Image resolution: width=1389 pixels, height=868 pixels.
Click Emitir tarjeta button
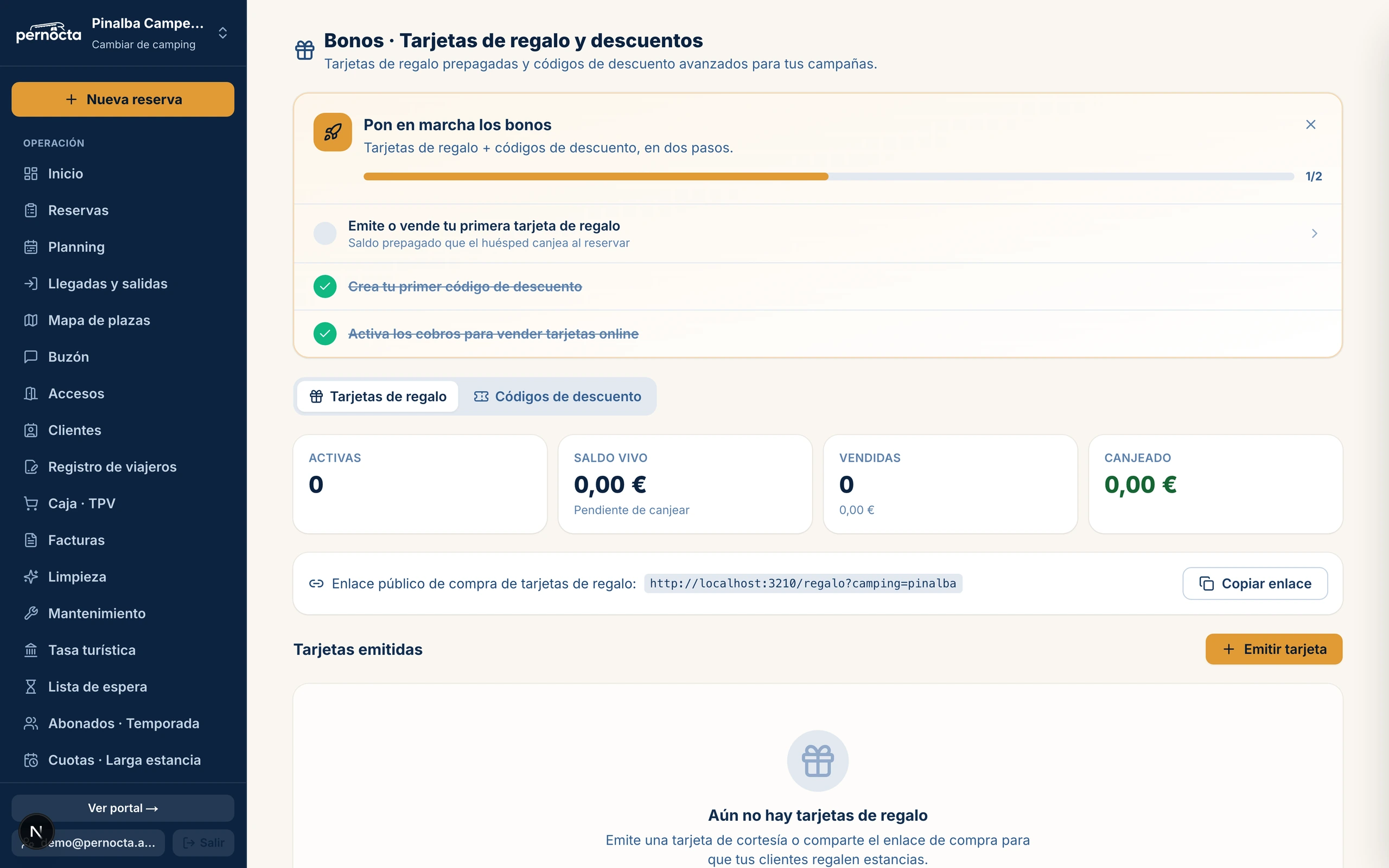point(1273,649)
